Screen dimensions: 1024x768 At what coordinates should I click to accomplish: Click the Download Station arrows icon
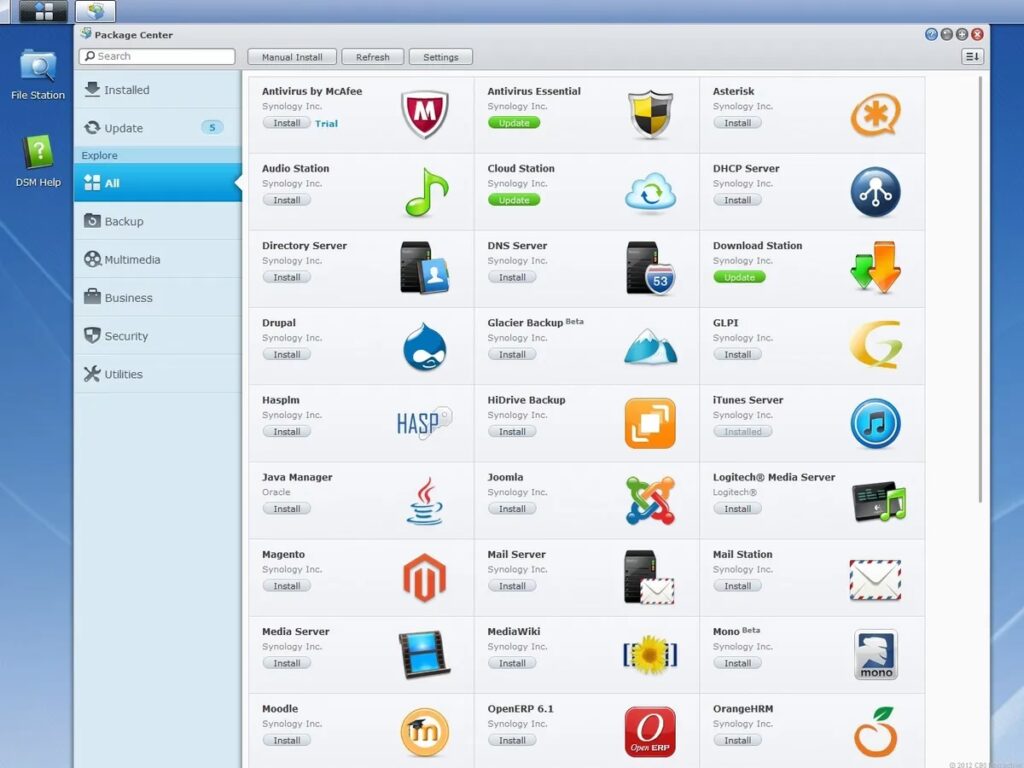point(875,268)
